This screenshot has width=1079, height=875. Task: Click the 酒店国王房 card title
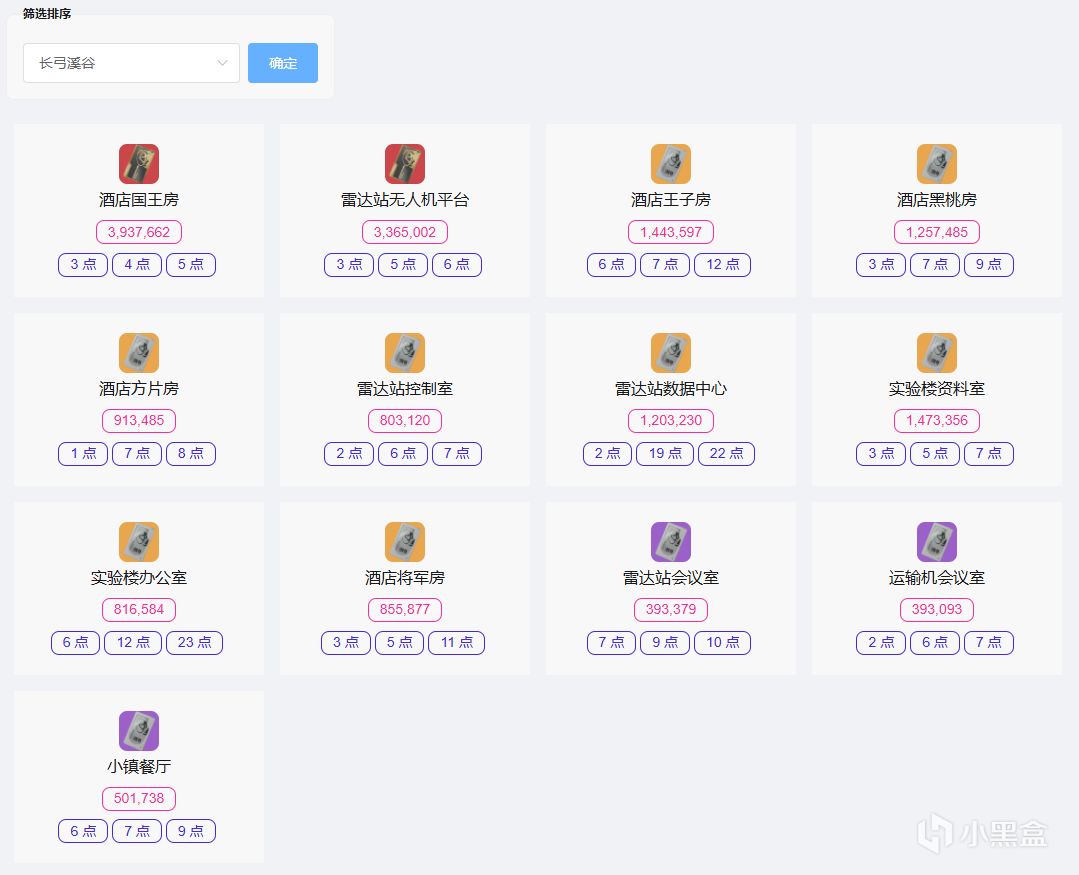[139, 199]
